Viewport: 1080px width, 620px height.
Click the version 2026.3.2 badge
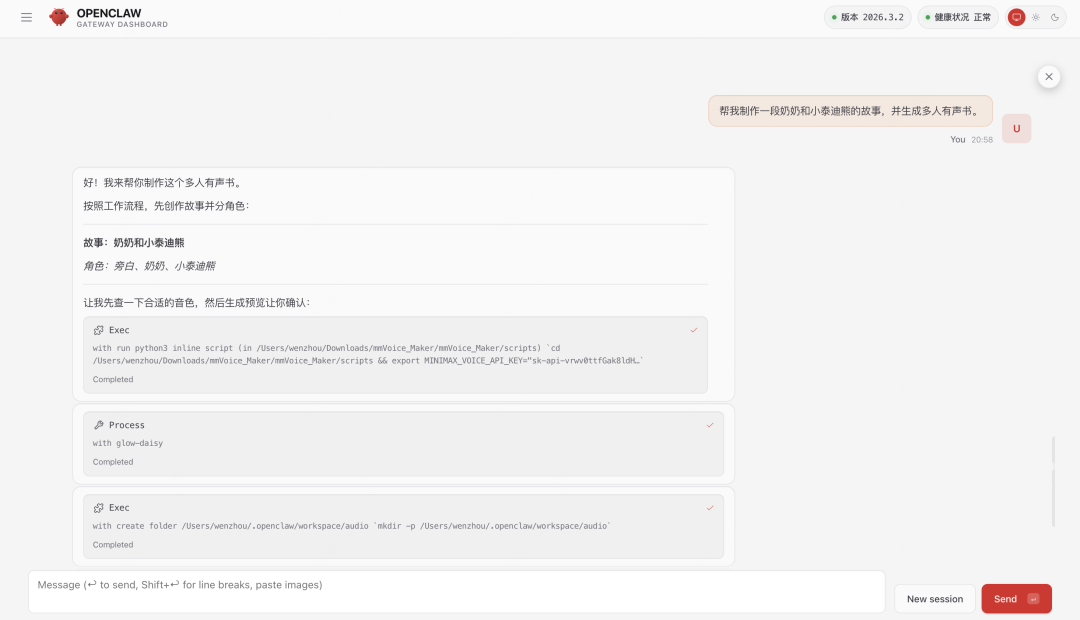(867, 17)
